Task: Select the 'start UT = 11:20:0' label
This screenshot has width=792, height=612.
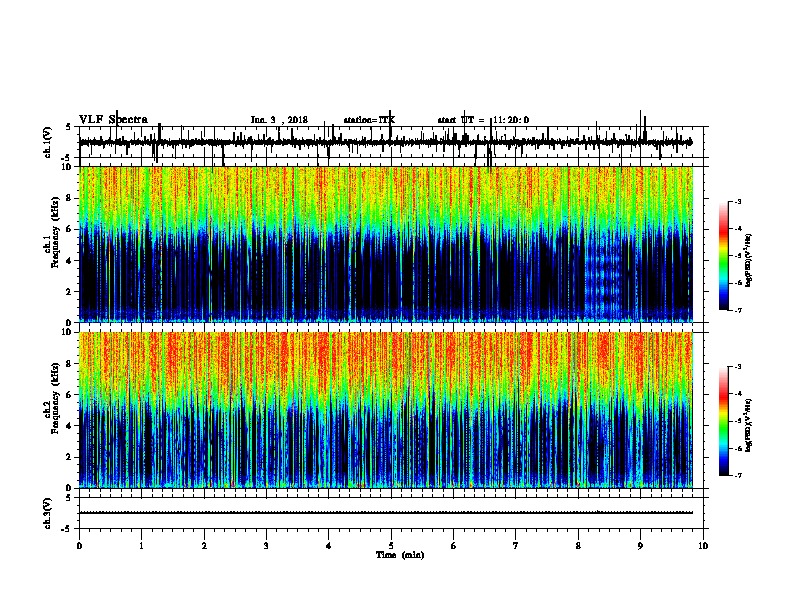Action: click(x=483, y=120)
